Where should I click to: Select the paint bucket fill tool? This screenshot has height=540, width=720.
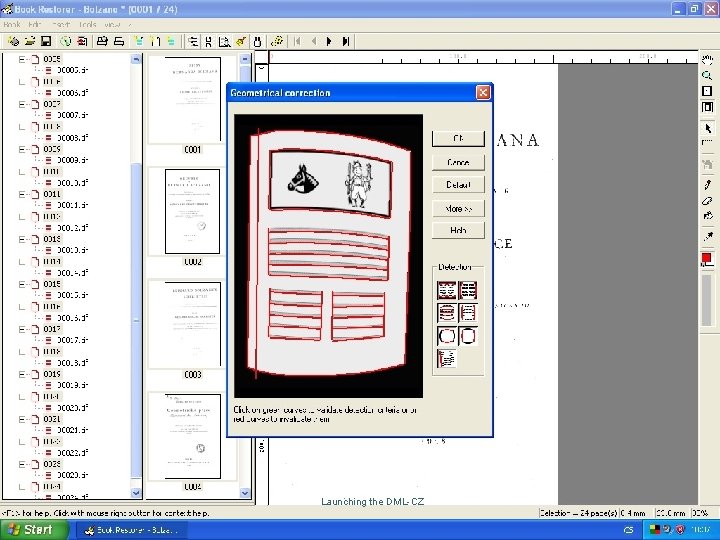(707, 216)
